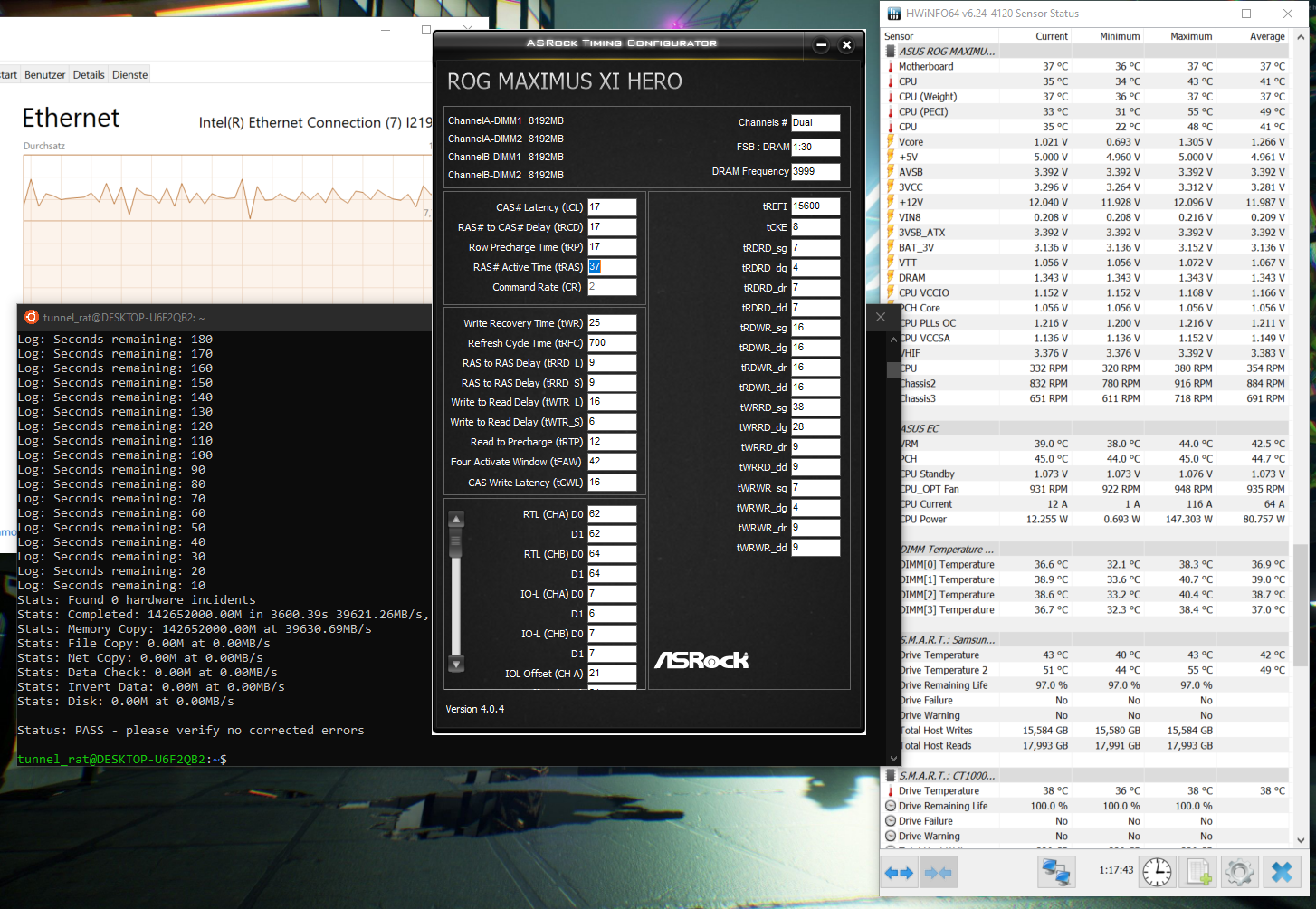Click the highlighted tRAS value field
The image size is (1316, 909).
[612, 267]
